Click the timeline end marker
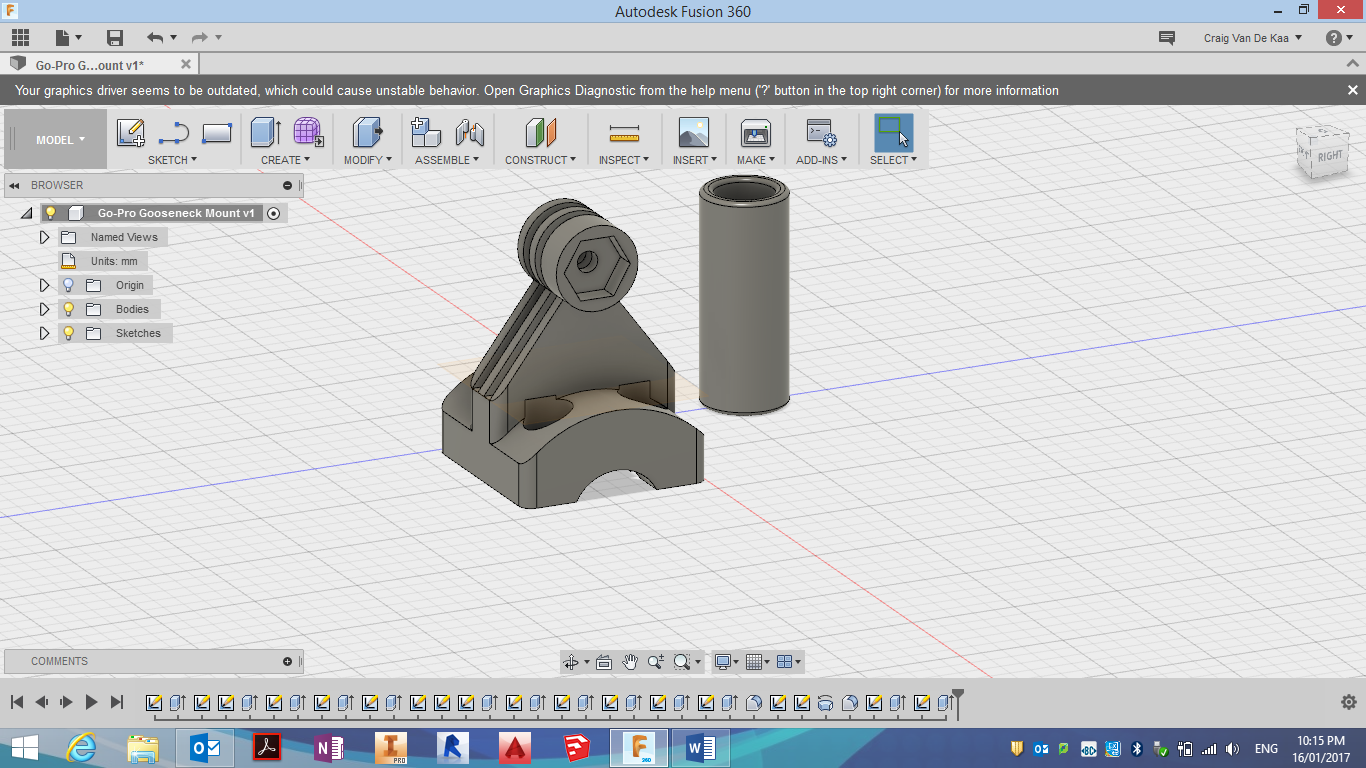 (958, 703)
